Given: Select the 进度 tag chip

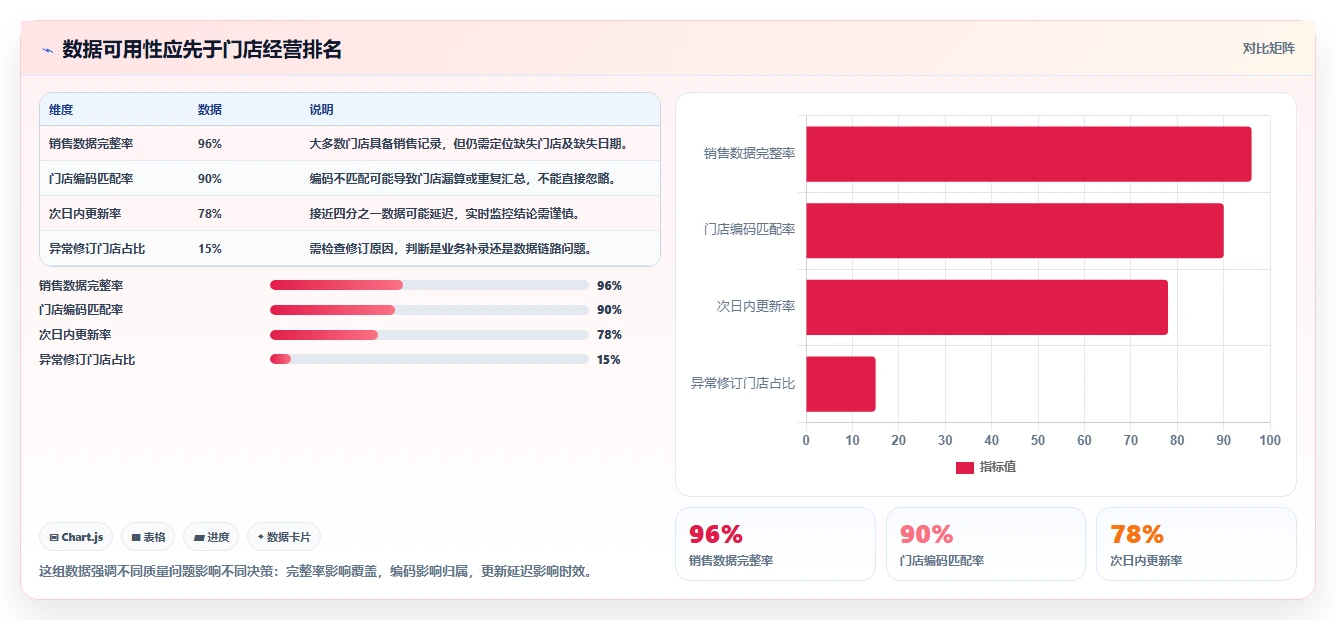Looking at the screenshot, I should (211, 537).
